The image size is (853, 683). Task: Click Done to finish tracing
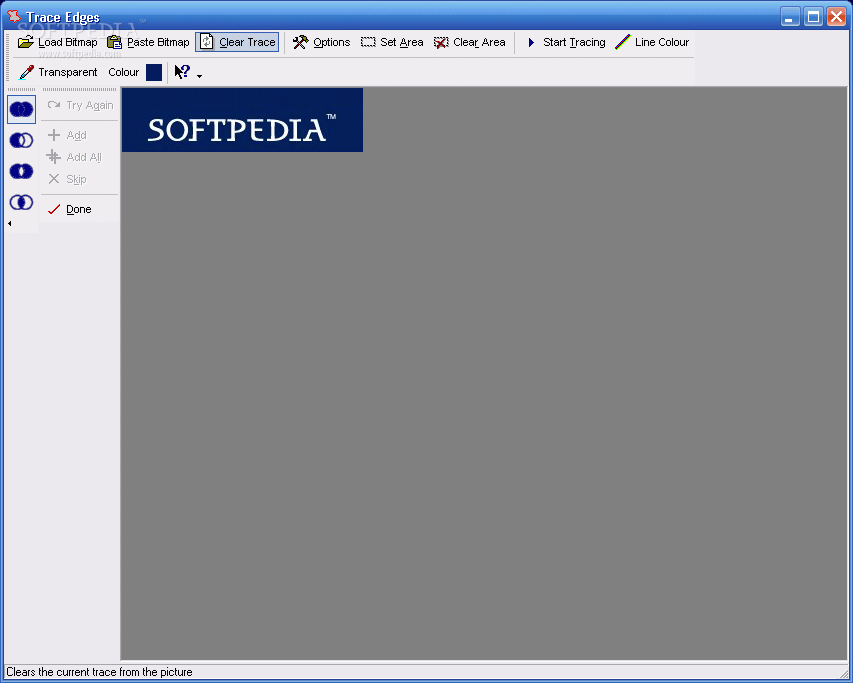point(70,209)
